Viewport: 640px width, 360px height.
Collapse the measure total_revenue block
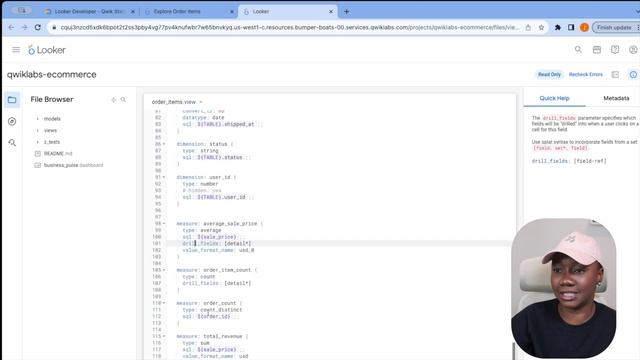pyautogui.click(x=164, y=336)
